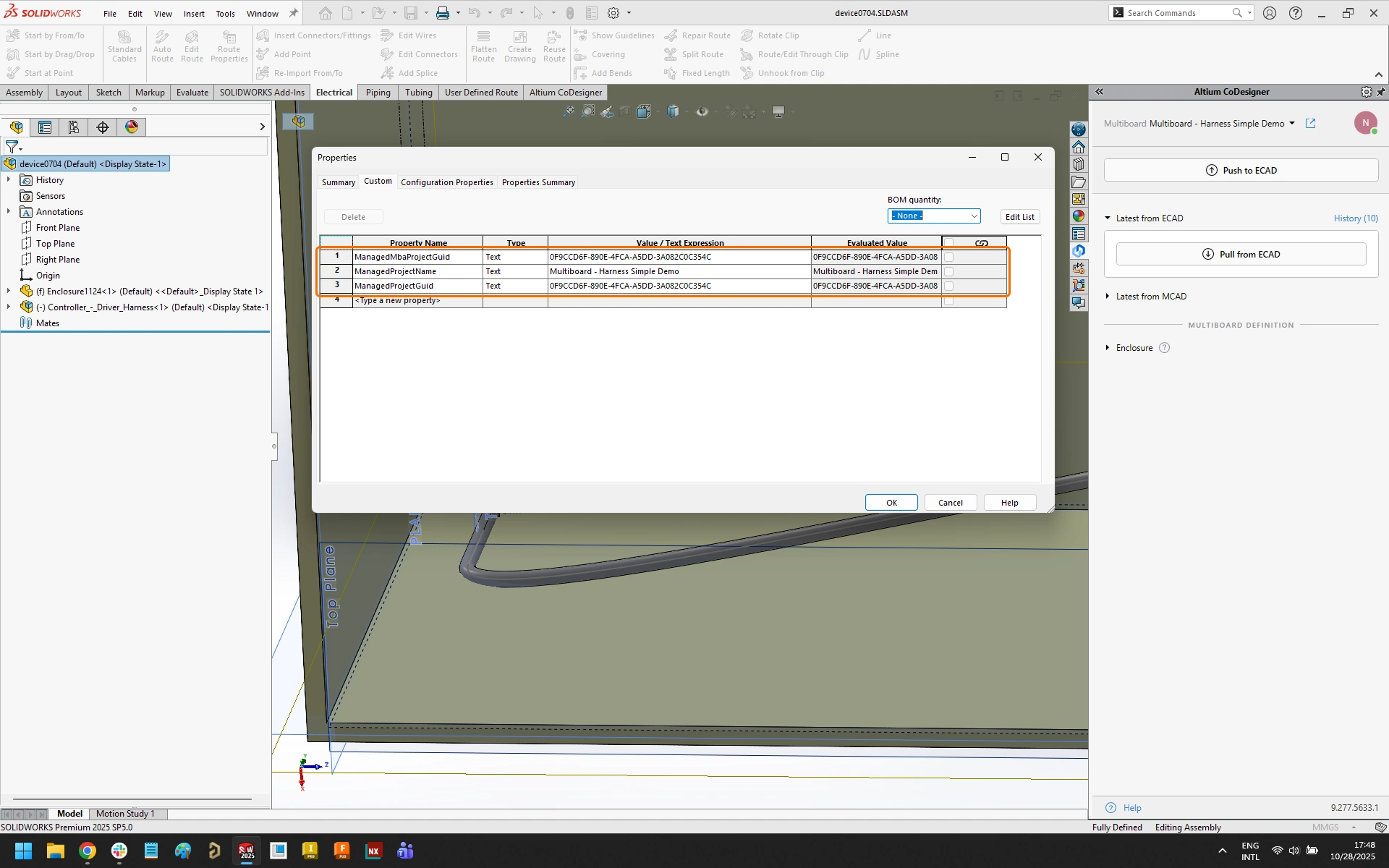Open multiboard project in external browser icon
1389x868 pixels.
click(x=1310, y=124)
